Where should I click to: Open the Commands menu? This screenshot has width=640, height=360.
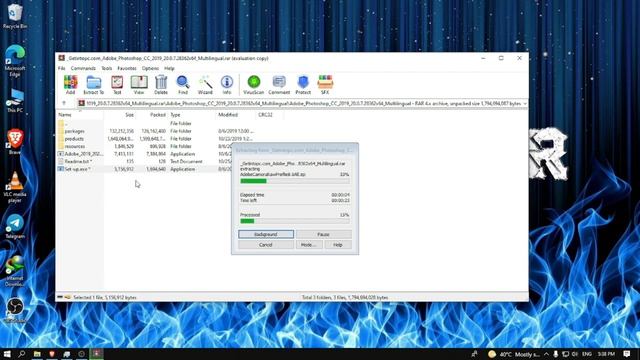(83, 68)
